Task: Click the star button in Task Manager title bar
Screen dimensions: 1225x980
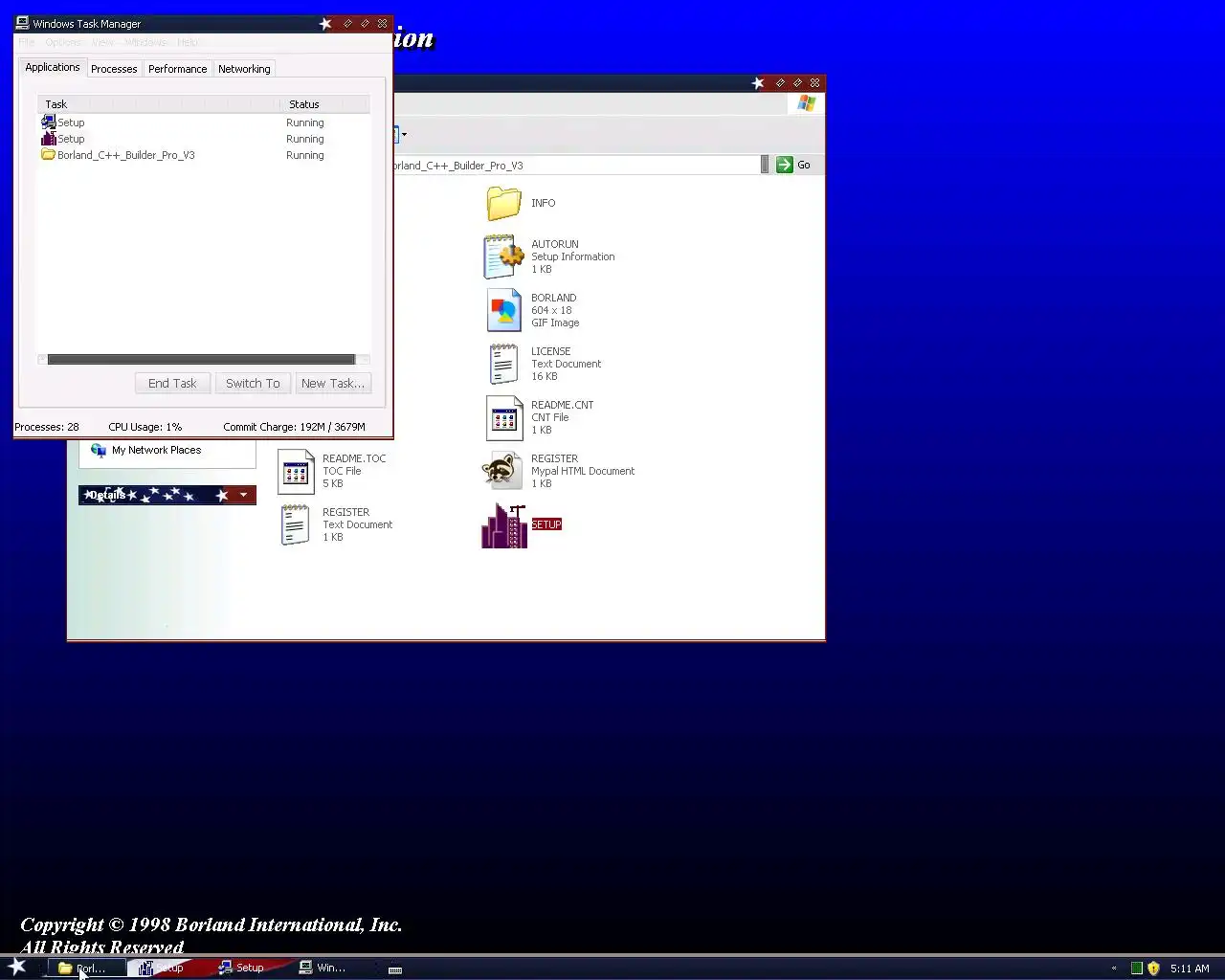Action: coord(325,23)
